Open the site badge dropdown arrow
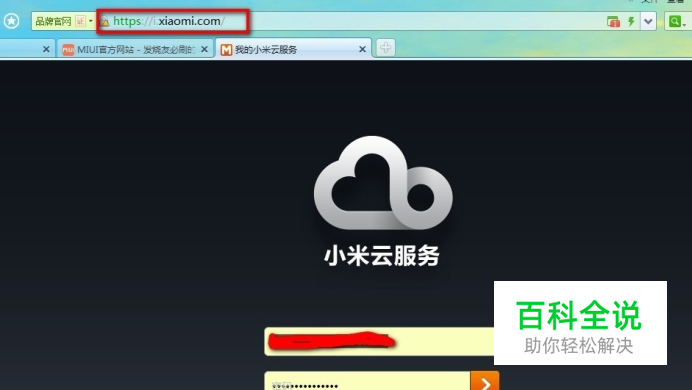Screen dimensions: 692x390 pyautogui.click(x=91, y=21)
